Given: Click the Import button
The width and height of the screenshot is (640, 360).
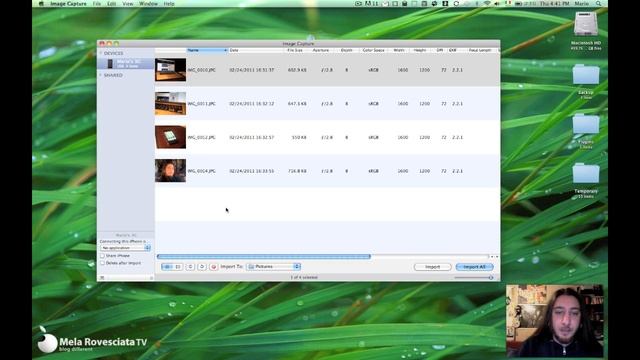Looking at the screenshot, I should (433, 267).
